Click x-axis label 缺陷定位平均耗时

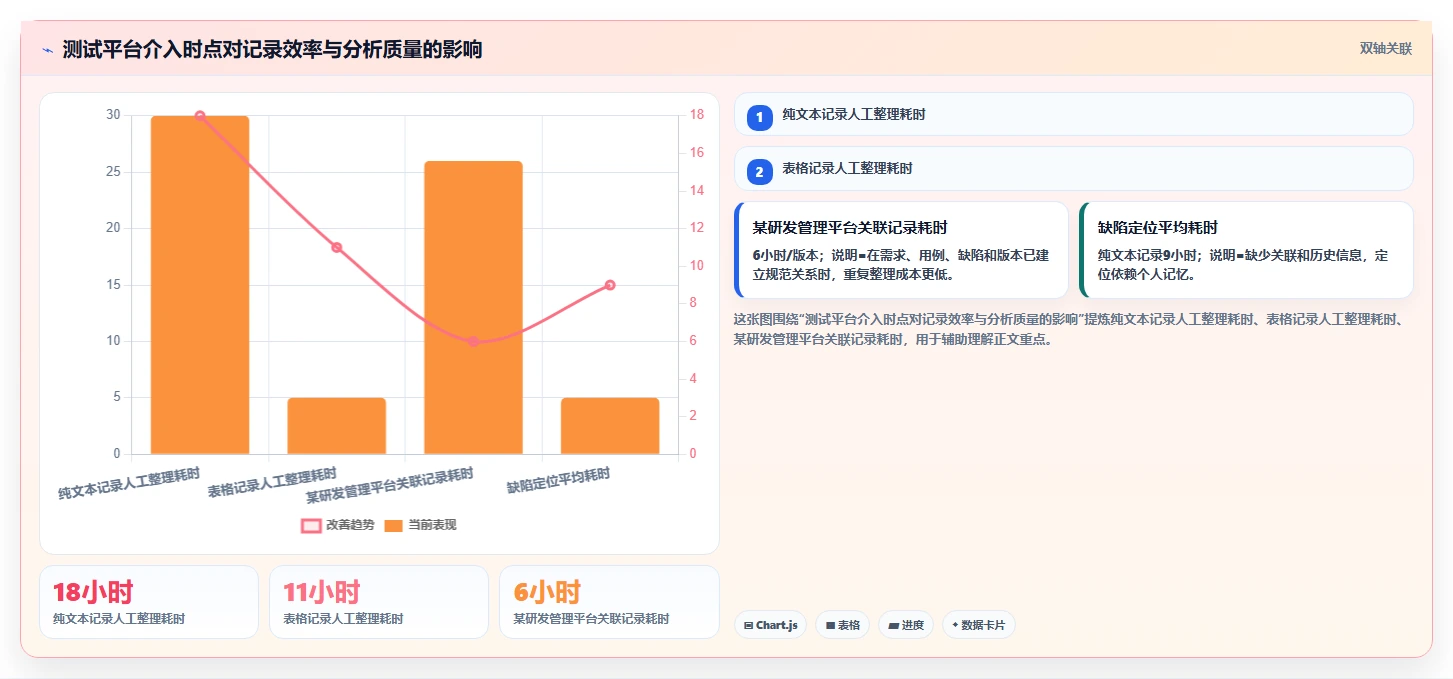click(558, 480)
